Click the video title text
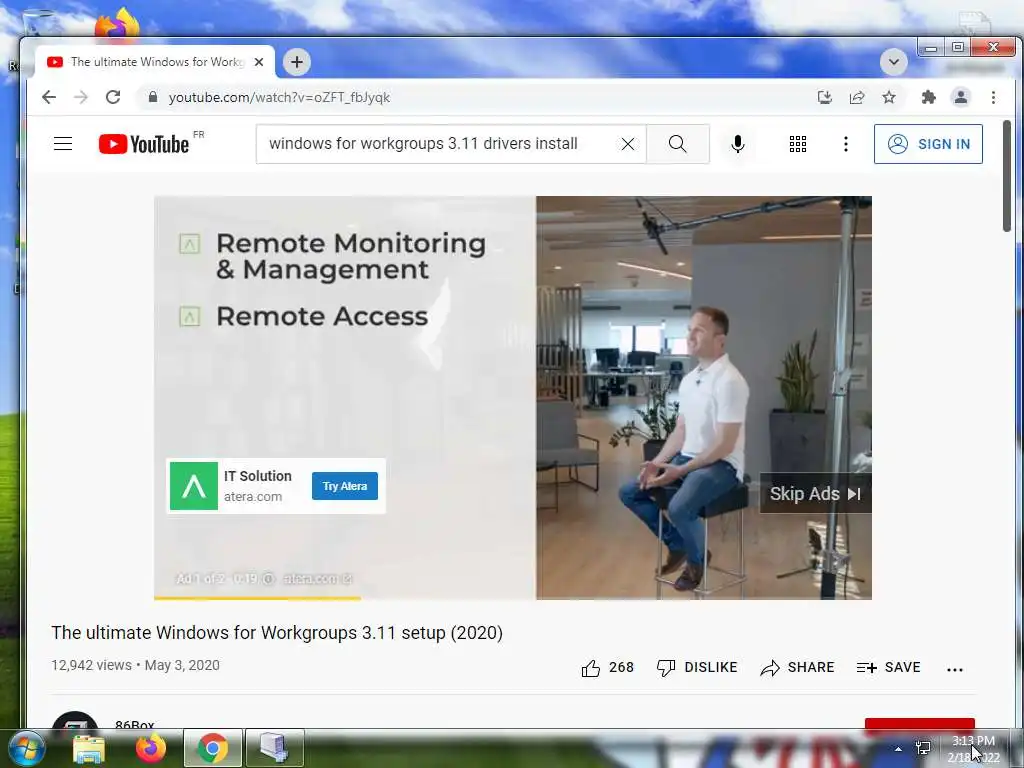Screen dimensions: 1024x768 tap(277, 633)
